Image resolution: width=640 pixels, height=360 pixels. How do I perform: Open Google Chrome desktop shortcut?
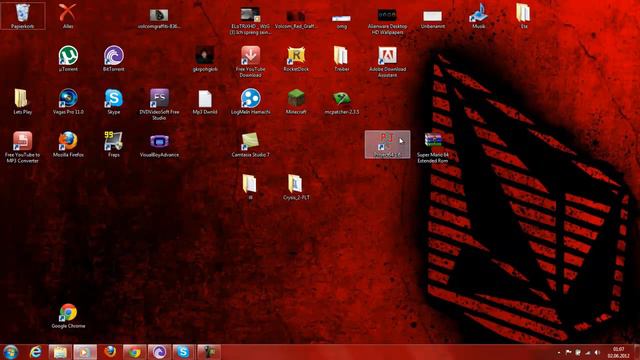tap(68, 316)
